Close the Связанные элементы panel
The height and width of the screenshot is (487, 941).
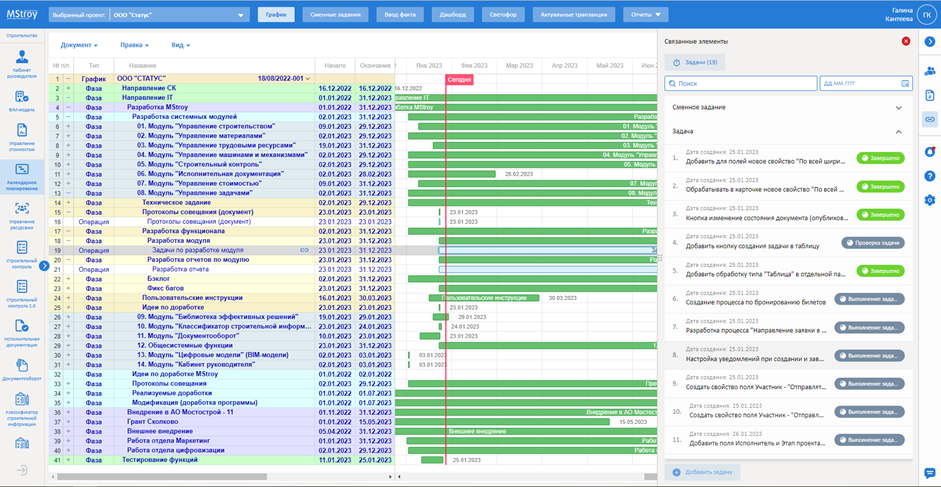click(906, 41)
